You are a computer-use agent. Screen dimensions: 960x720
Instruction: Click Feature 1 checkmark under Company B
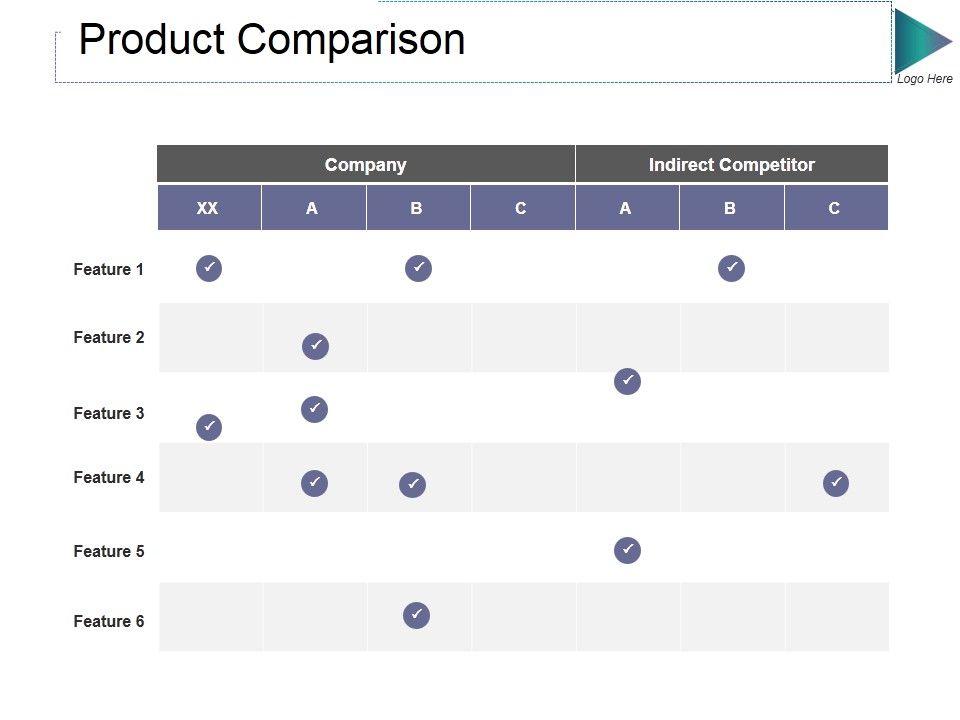[x=418, y=268]
